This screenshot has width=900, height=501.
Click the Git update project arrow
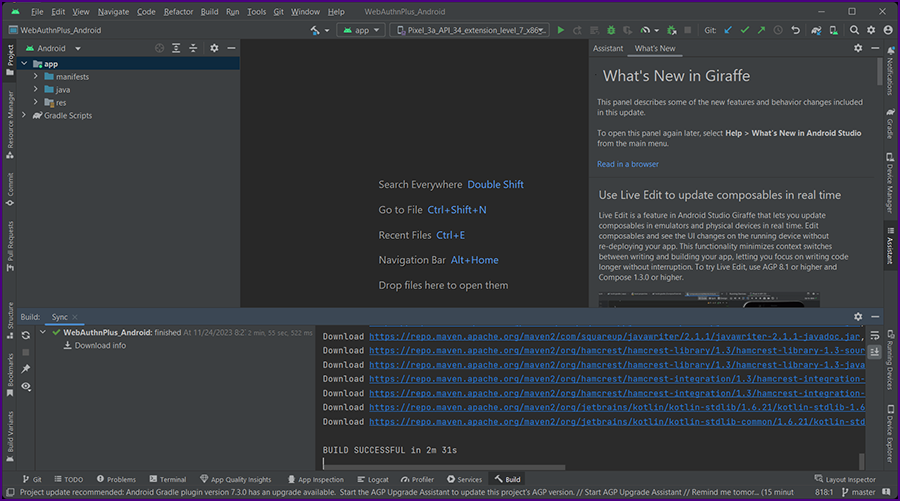point(727,30)
